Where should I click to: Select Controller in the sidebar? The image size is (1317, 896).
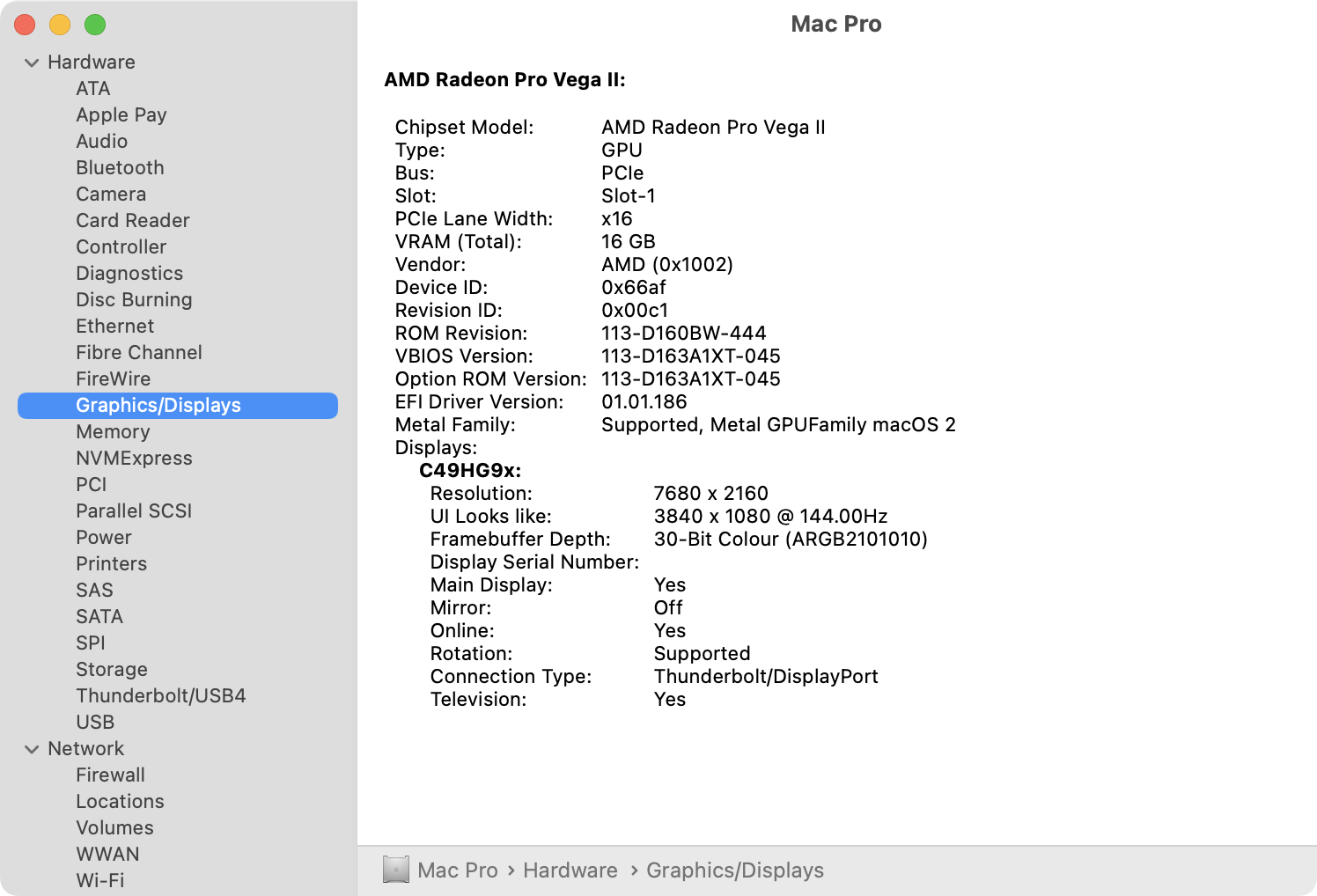click(x=121, y=247)
